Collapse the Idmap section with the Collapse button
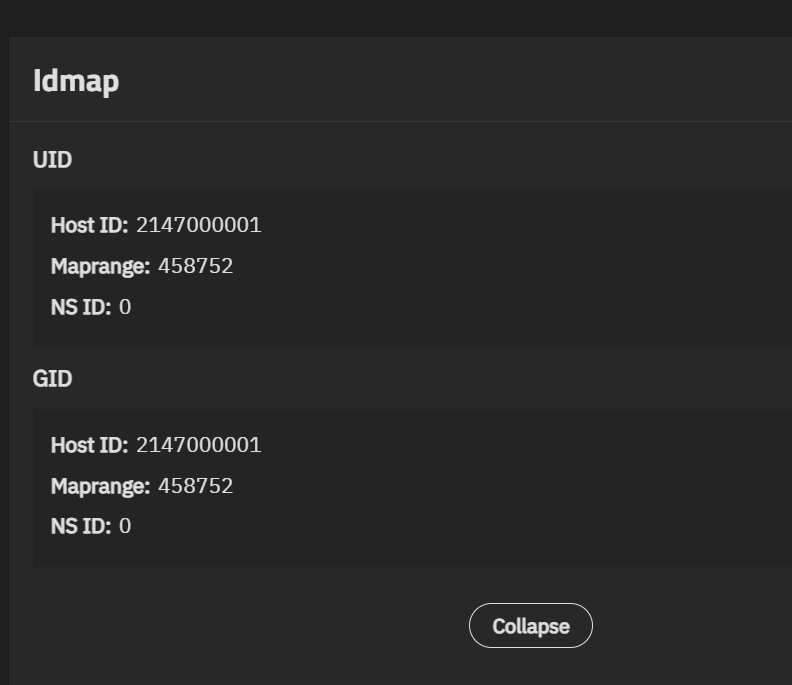The height and width of the screenshot is (685, 792). coord(530,626)
